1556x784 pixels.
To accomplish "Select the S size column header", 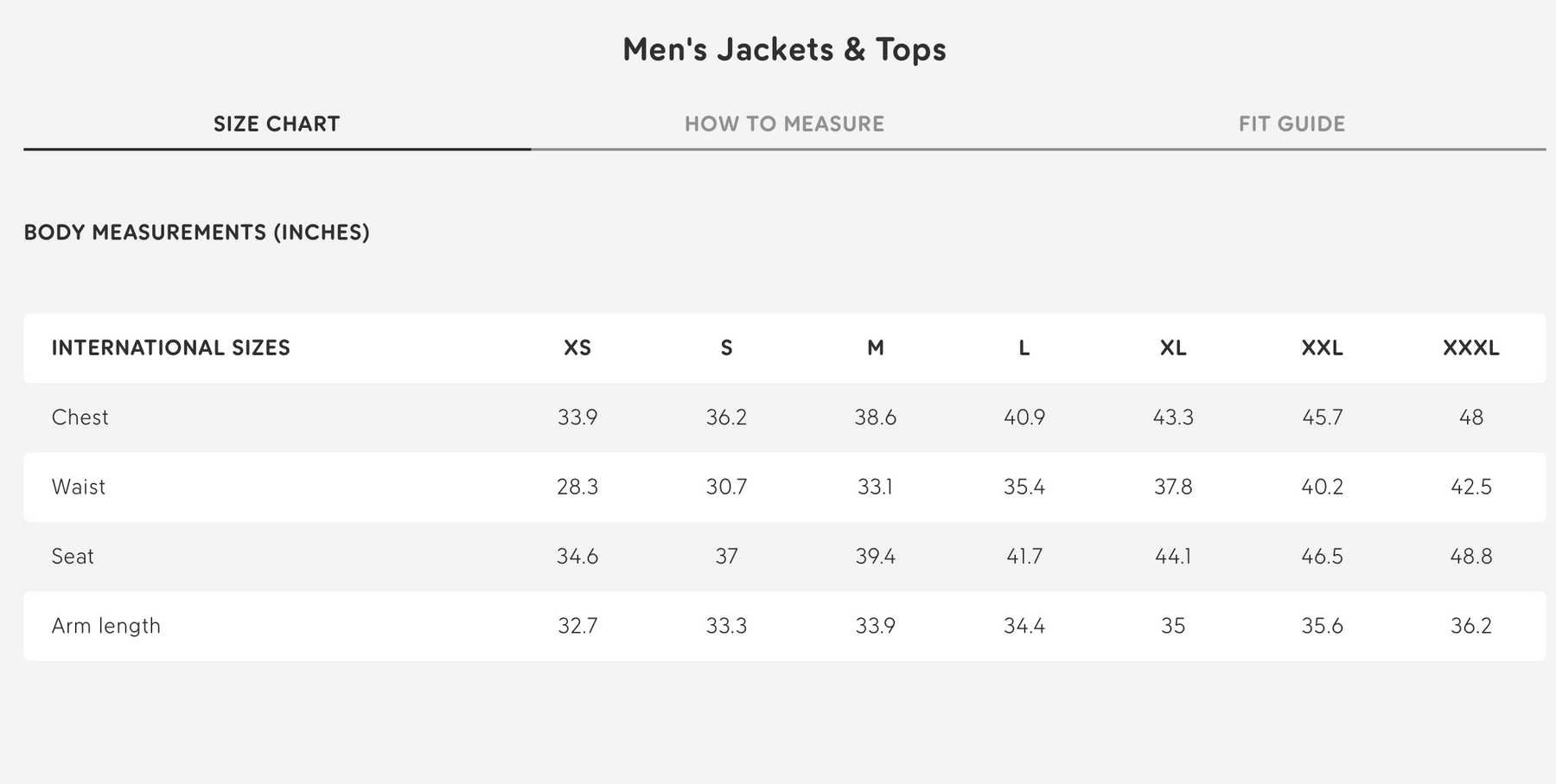I will pos(726,348).
